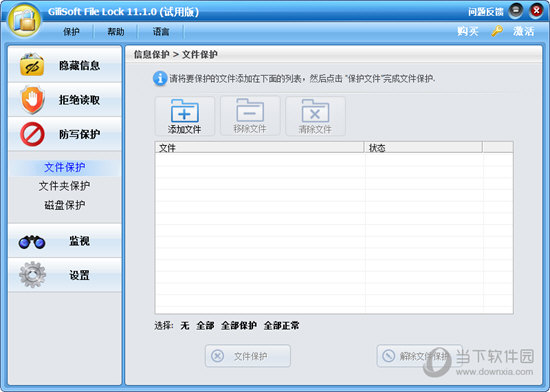This screenshot has height=392, width=550.
Task: Open the 设置 settings section
Action: (65, 275)
